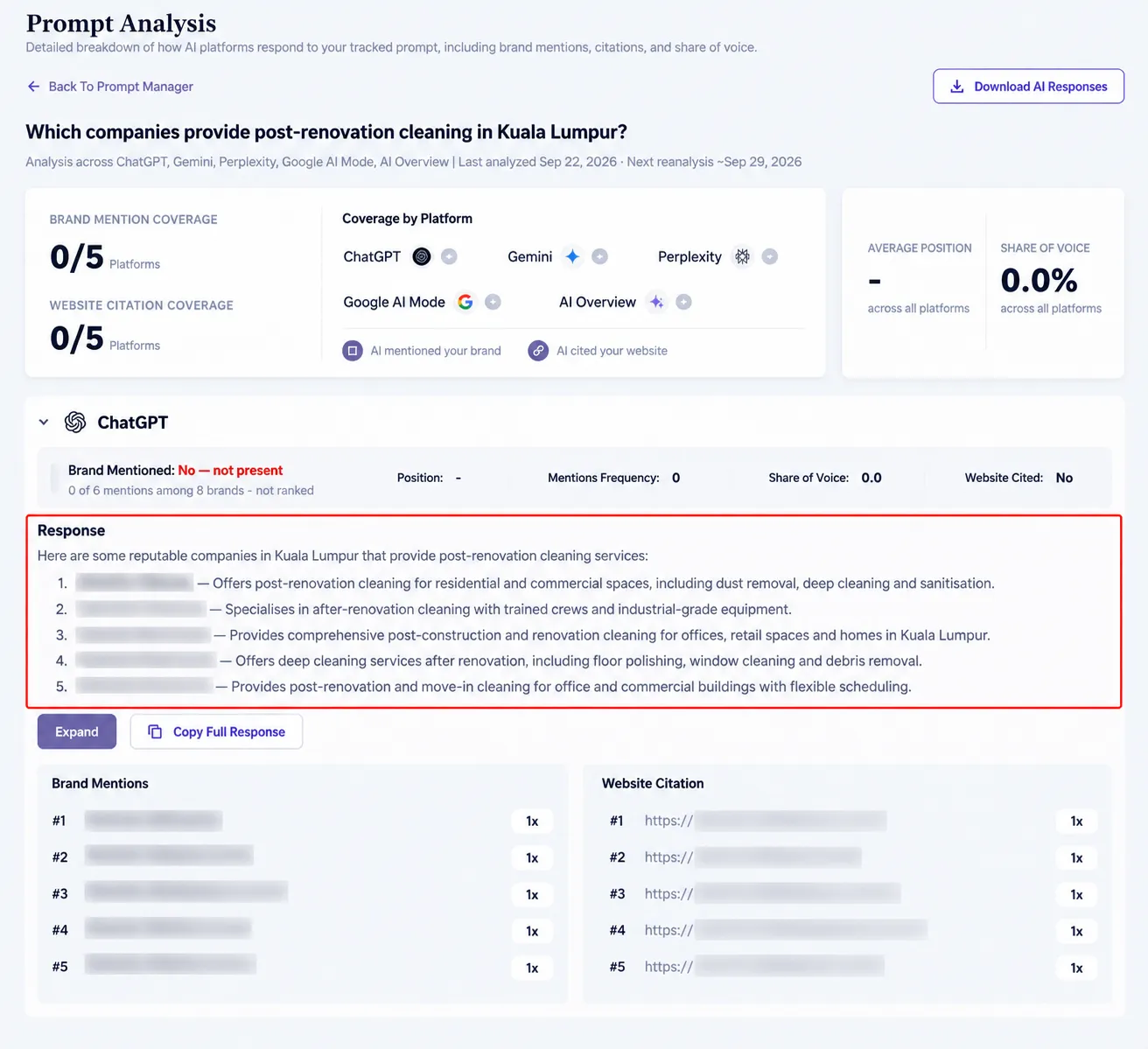The width and height of the screenshot is (1148, 1049).
Task: Click the 'AI cited your website' link icon
Action: pos(538,351)
